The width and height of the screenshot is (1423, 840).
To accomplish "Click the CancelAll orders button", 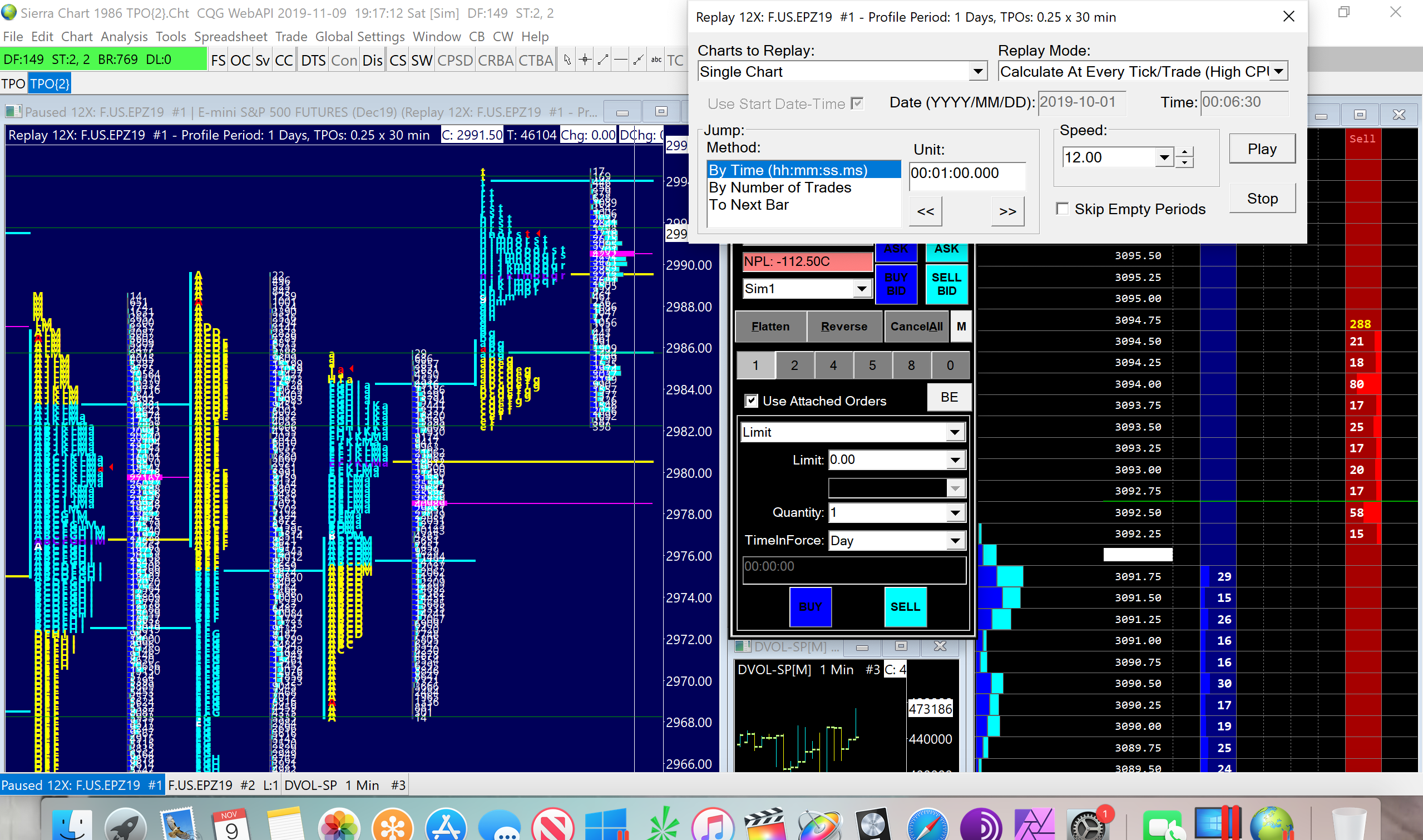I will click(x=916, y=327).
